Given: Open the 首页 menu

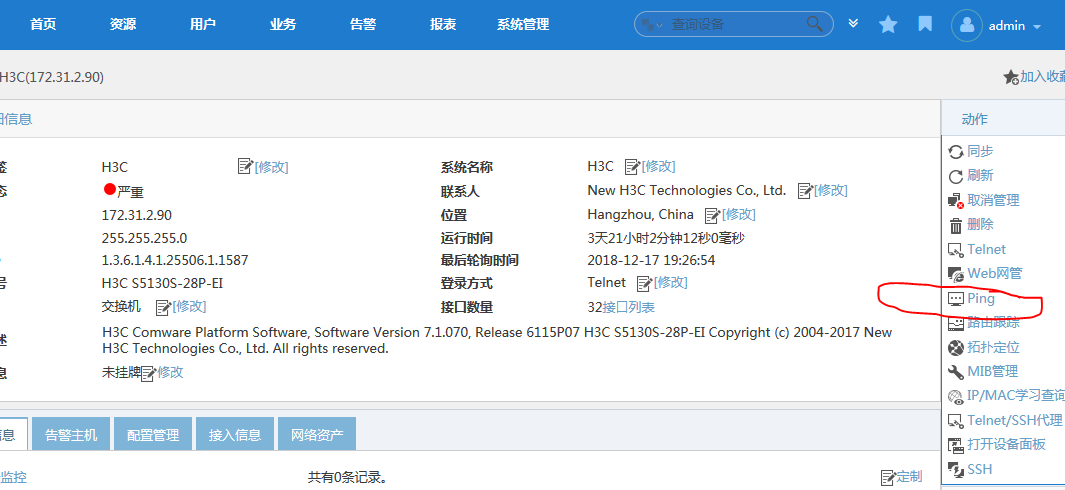Looking at the screenshot, I should pos(43,24).
